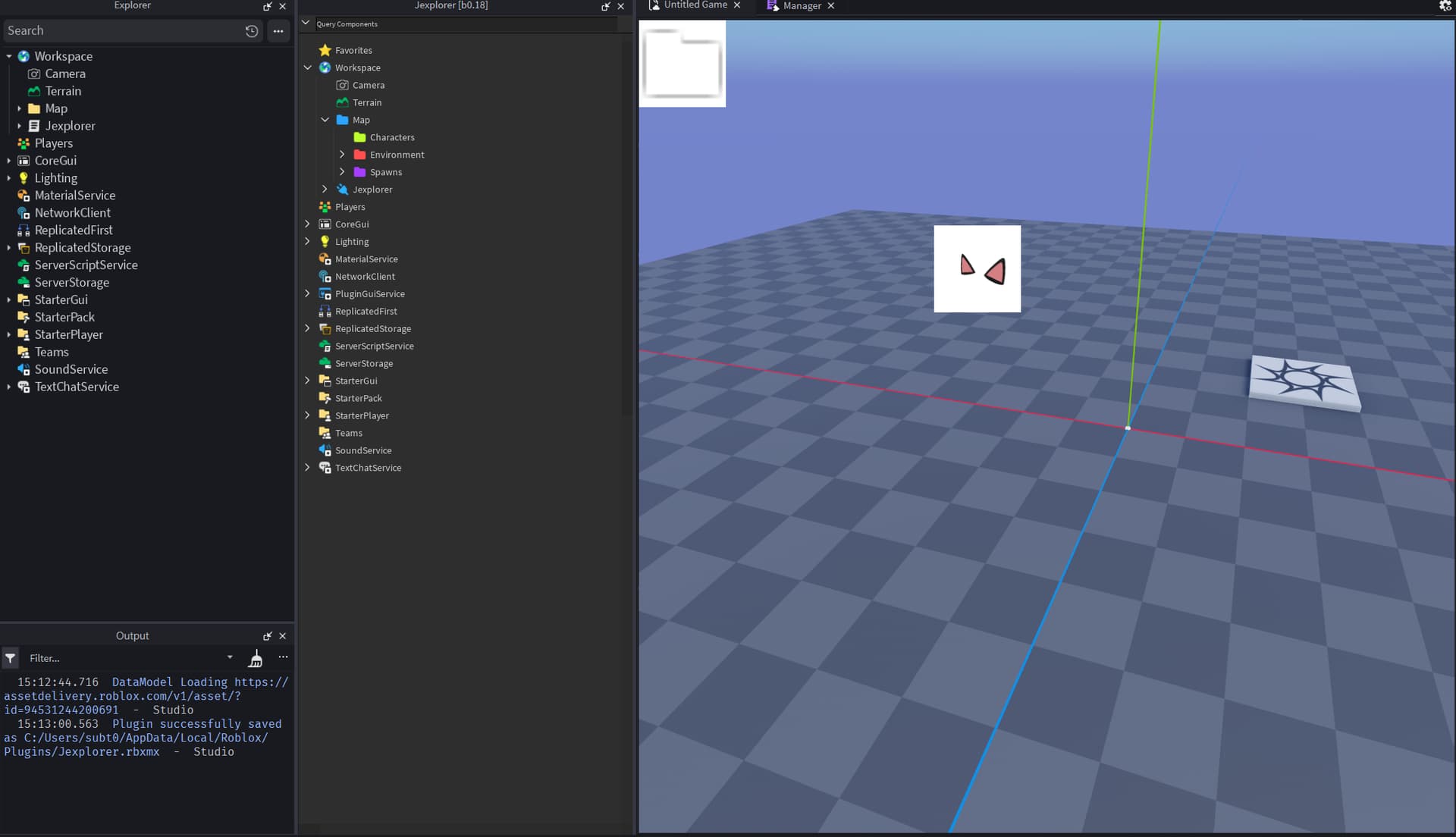Select ServerScriptService in Explorer
The height and width of the screenshot is (837, 1456).
(86, 265)
